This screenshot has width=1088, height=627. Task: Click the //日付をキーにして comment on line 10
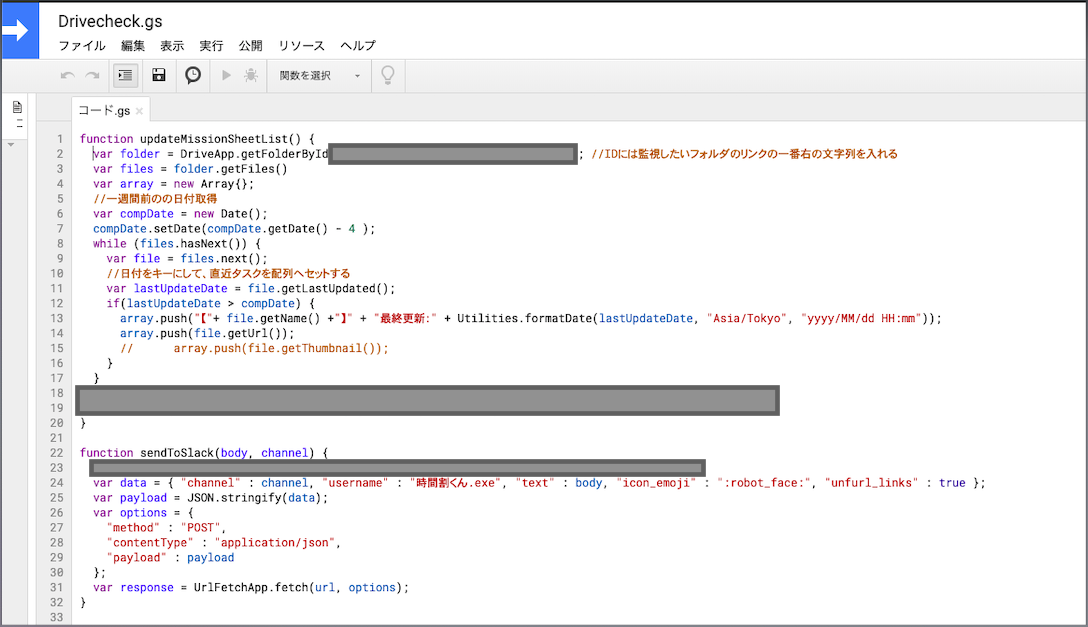(228, 273)
